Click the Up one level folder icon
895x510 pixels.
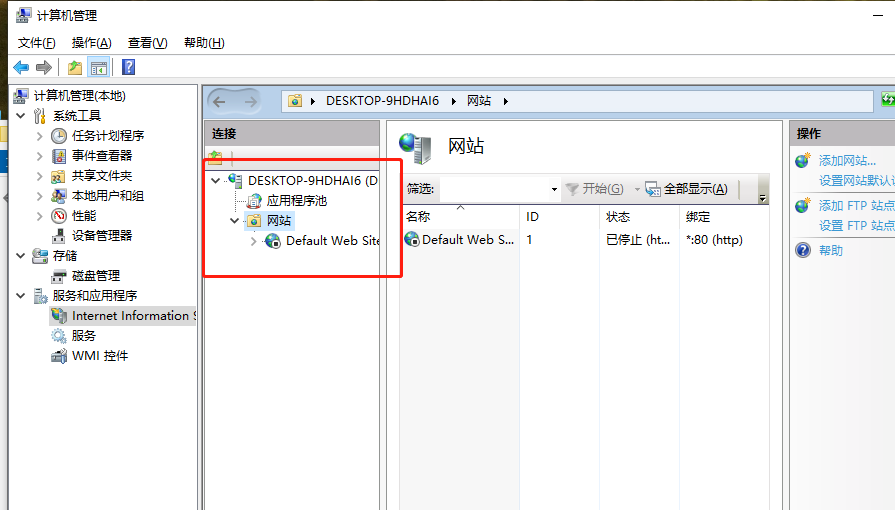pos(75,67)
